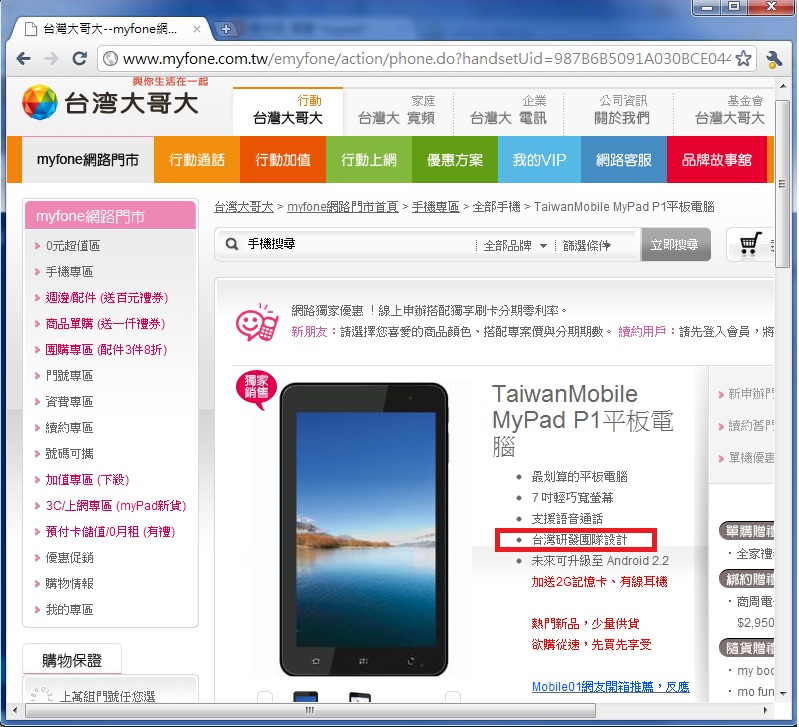The width and height of the screenshot is (799, 727).
Task: Open sidebar item 預付卡儲值/0月租 (有禮)
Action: 110,532
